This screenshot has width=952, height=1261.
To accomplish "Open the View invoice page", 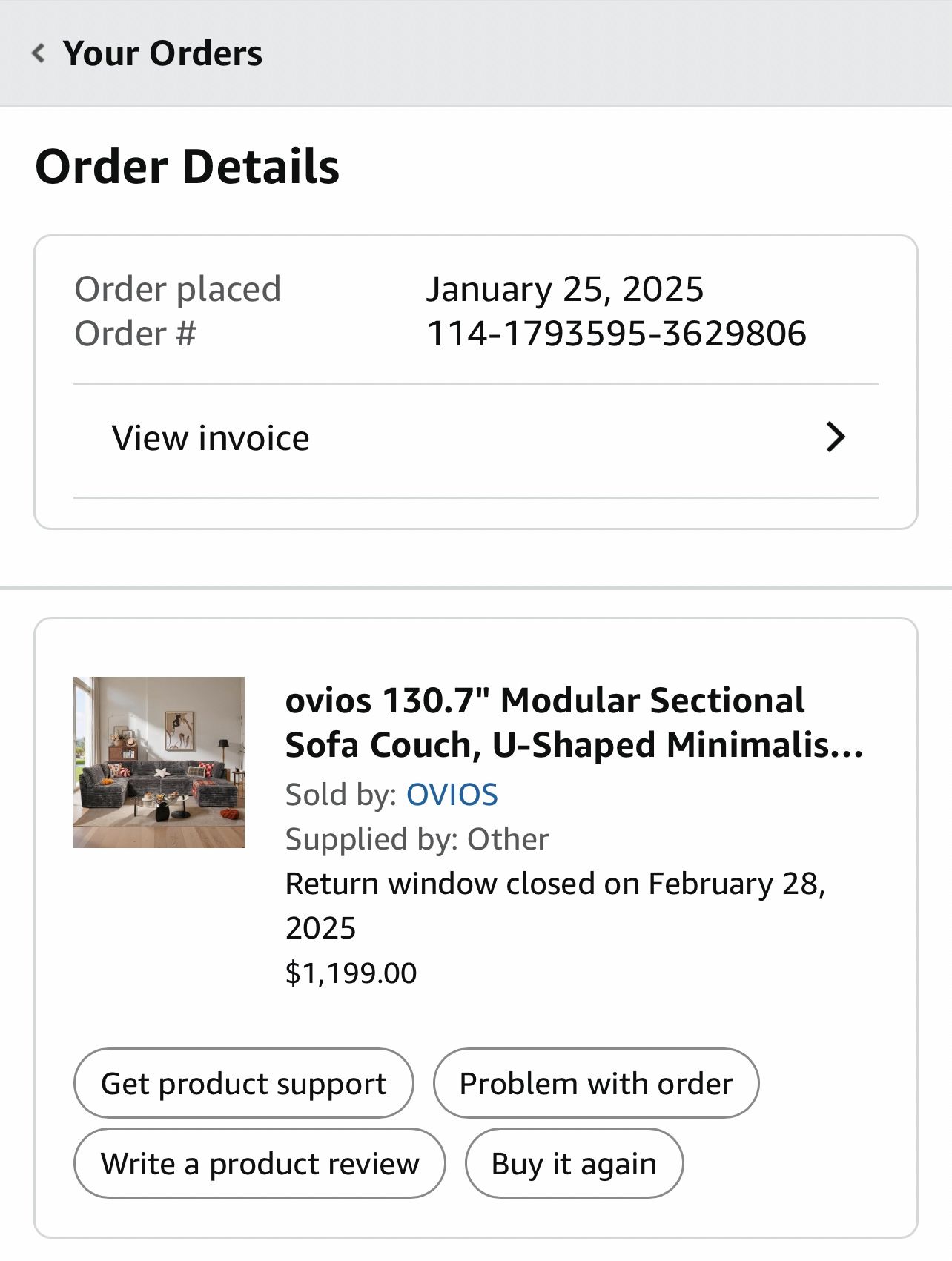I will pos(210,437).
